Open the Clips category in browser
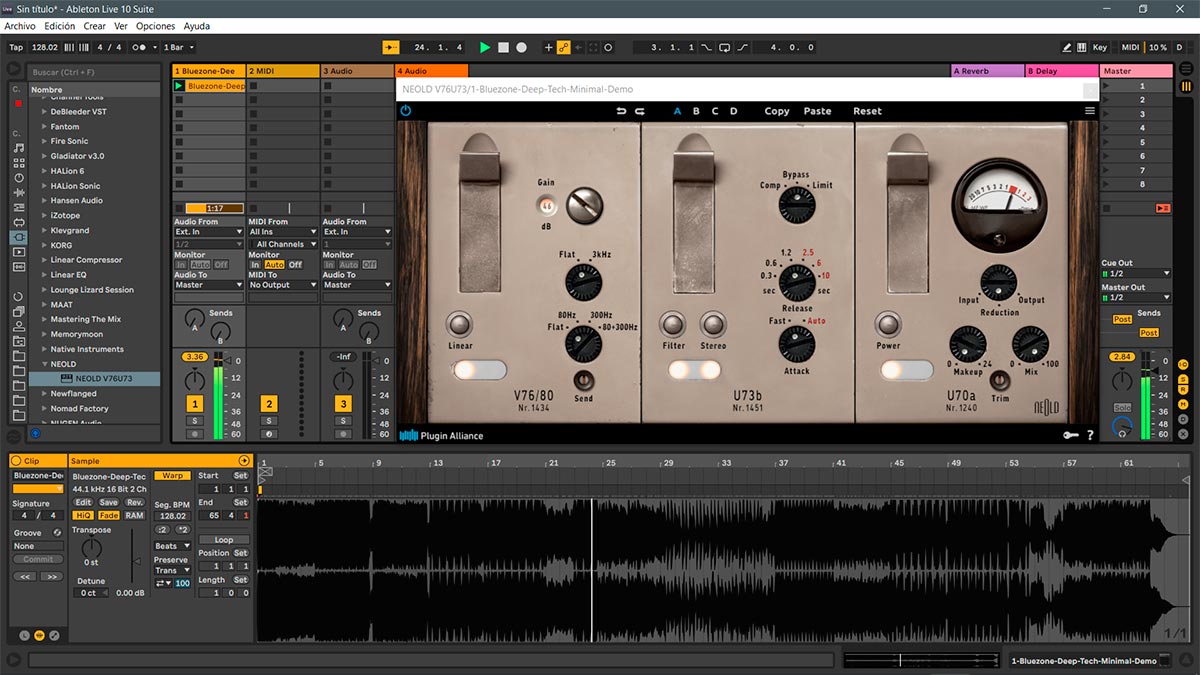Viewport: 1200px width, 675px height. click(x=19, y=252)
